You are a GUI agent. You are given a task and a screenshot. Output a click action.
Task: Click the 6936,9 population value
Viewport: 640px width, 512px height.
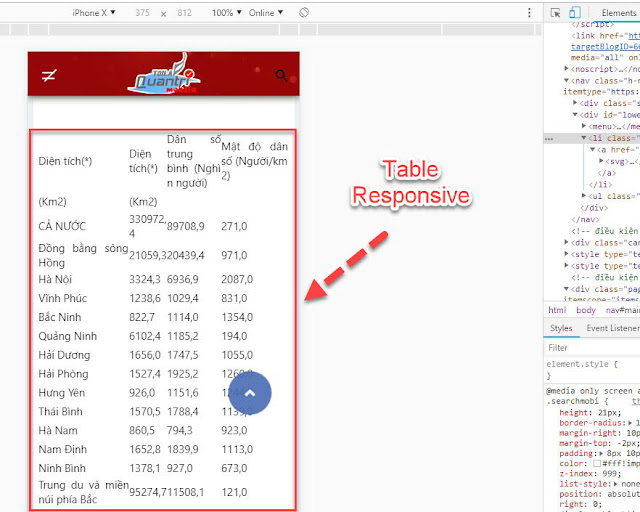182,280
